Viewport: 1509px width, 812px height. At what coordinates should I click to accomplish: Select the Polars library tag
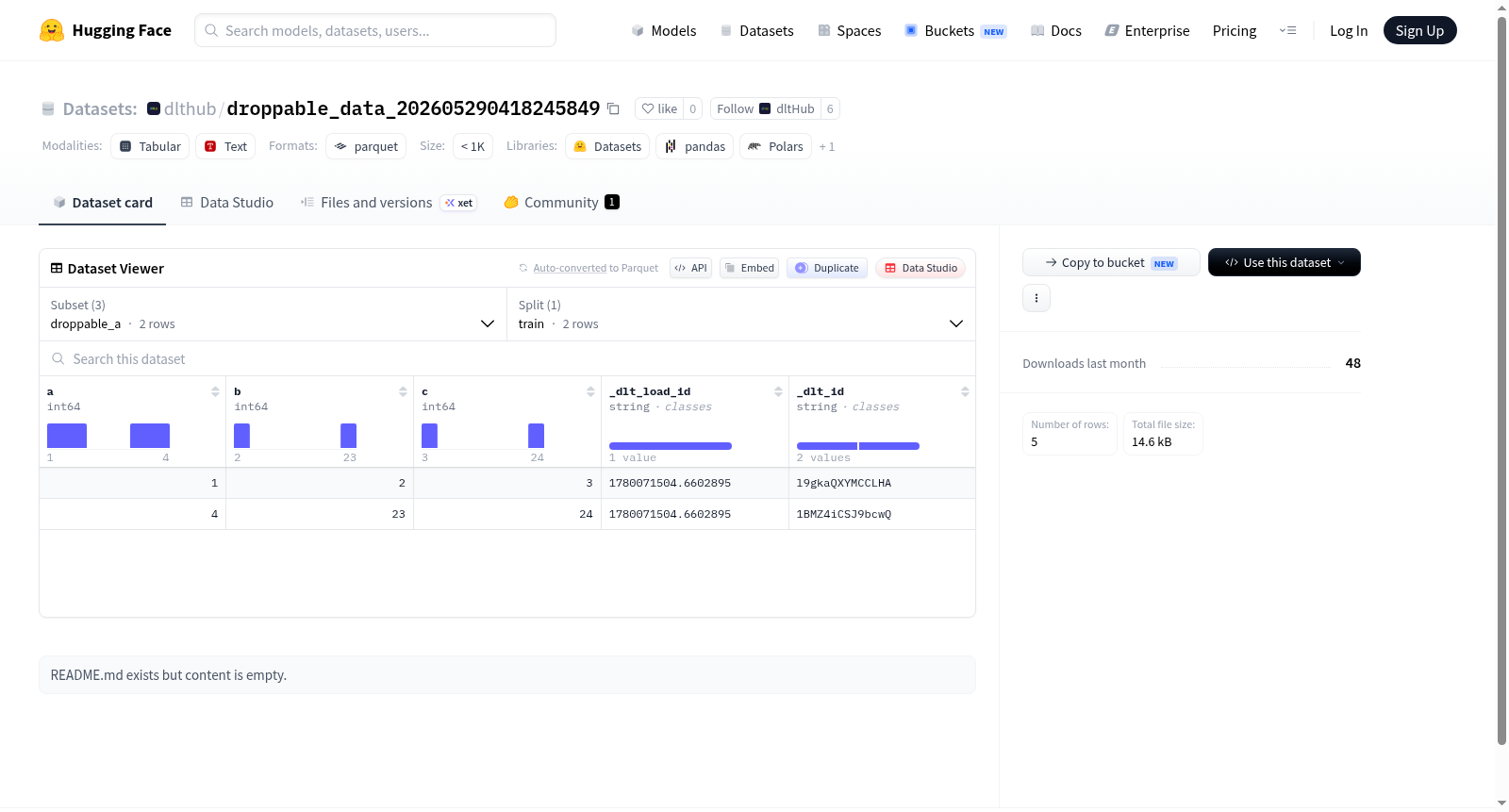click(x=776, y=146)
